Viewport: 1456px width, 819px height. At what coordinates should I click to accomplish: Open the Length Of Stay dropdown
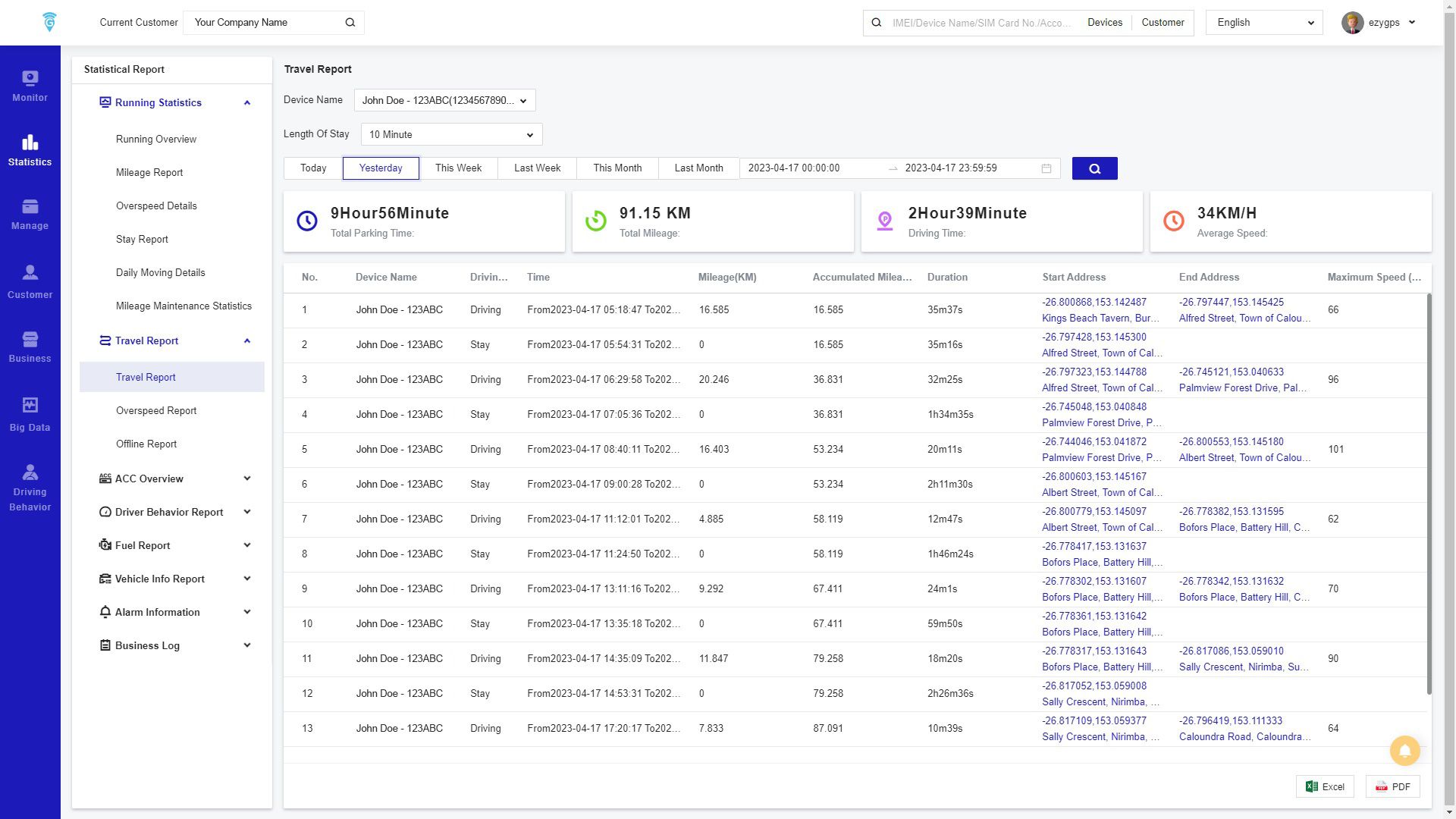(x=451, y=134)
